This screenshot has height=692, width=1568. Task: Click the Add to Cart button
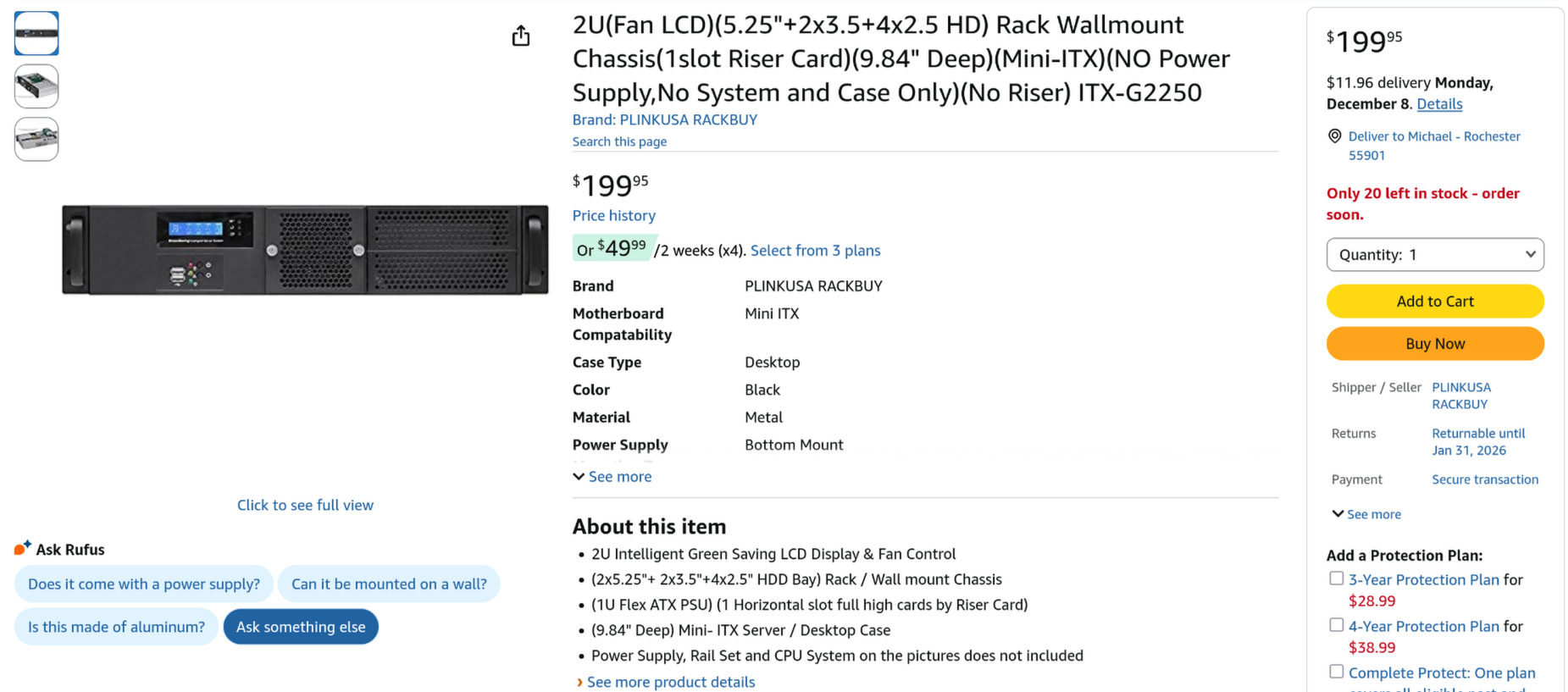(x=1435, y=301)
